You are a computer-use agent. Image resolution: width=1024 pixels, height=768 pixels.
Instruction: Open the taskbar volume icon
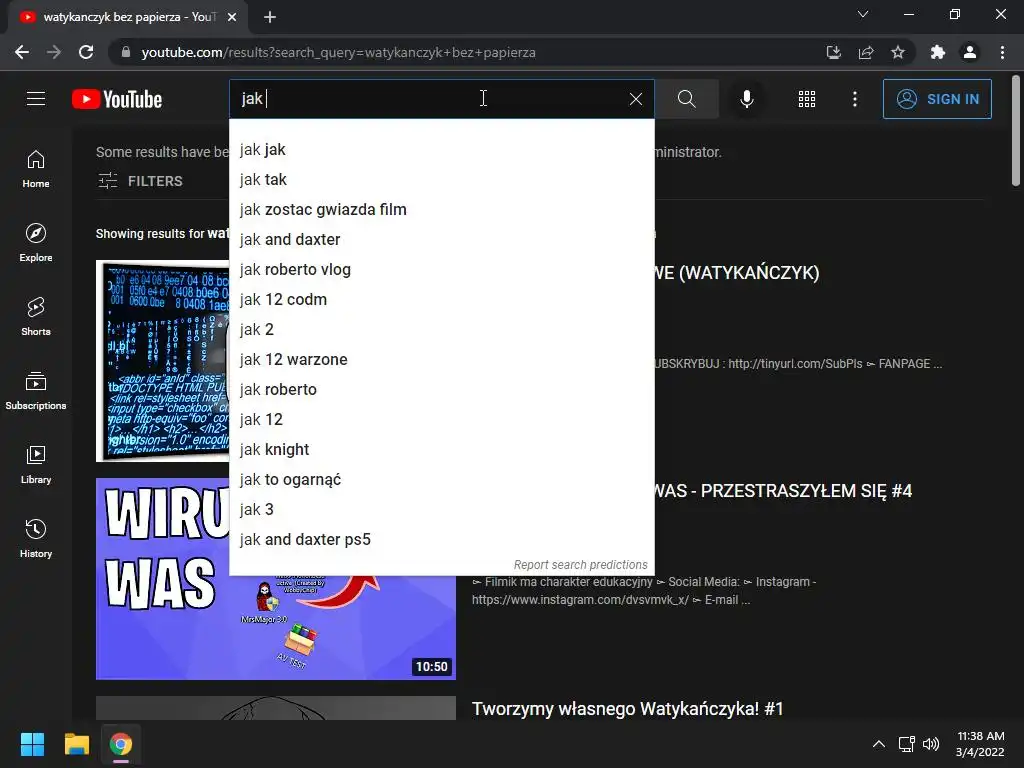pyautogui.click(x=931, y=744)
